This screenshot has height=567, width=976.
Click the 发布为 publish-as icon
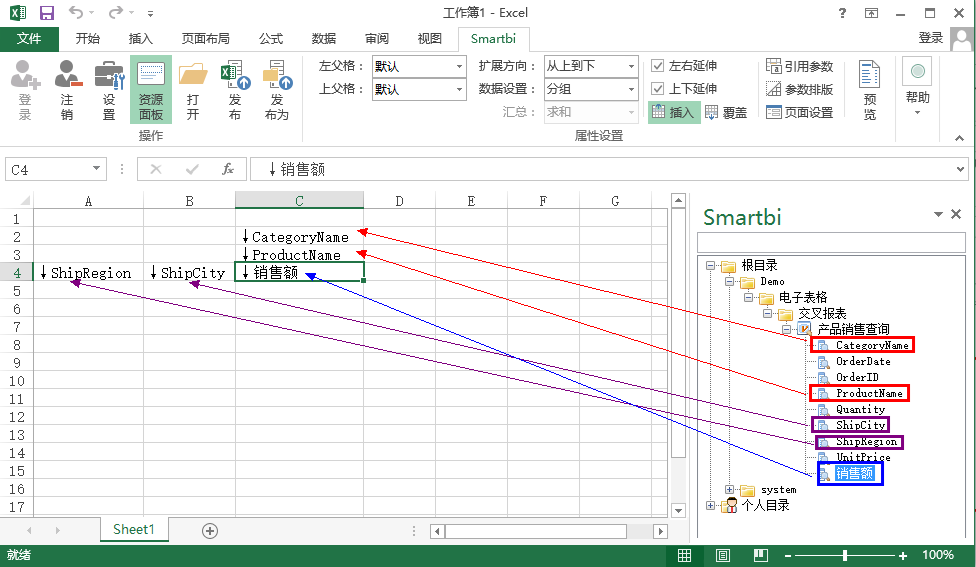click(x=277, y=90)
